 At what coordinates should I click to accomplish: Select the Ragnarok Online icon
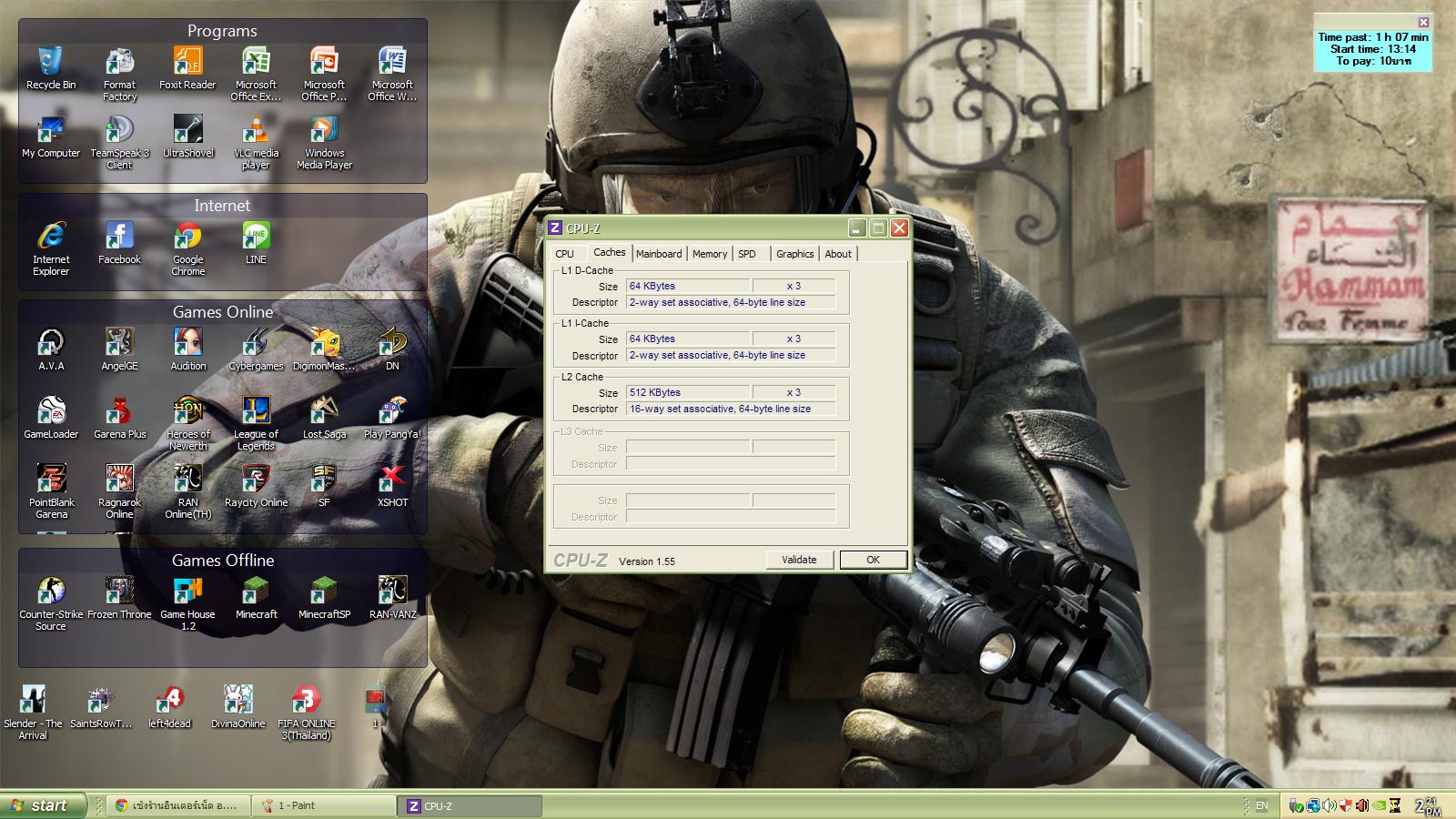pos(119,491)
